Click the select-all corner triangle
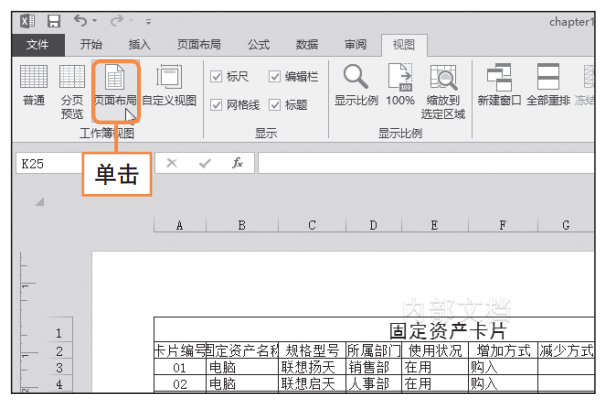This screenshot has width=608, height=407. [40, 202]
